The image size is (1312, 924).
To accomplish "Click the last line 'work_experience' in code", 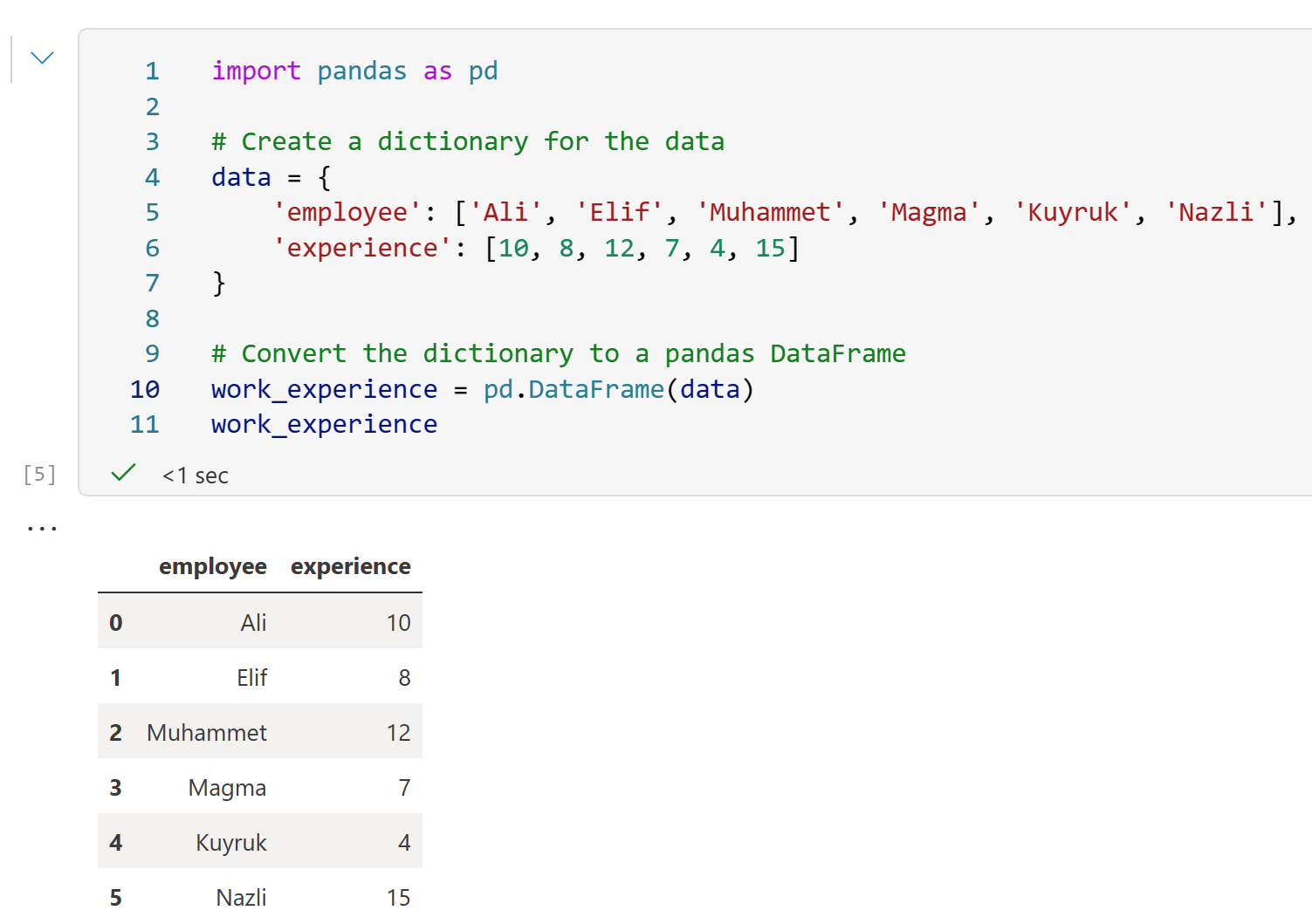I will pos(324,424).
